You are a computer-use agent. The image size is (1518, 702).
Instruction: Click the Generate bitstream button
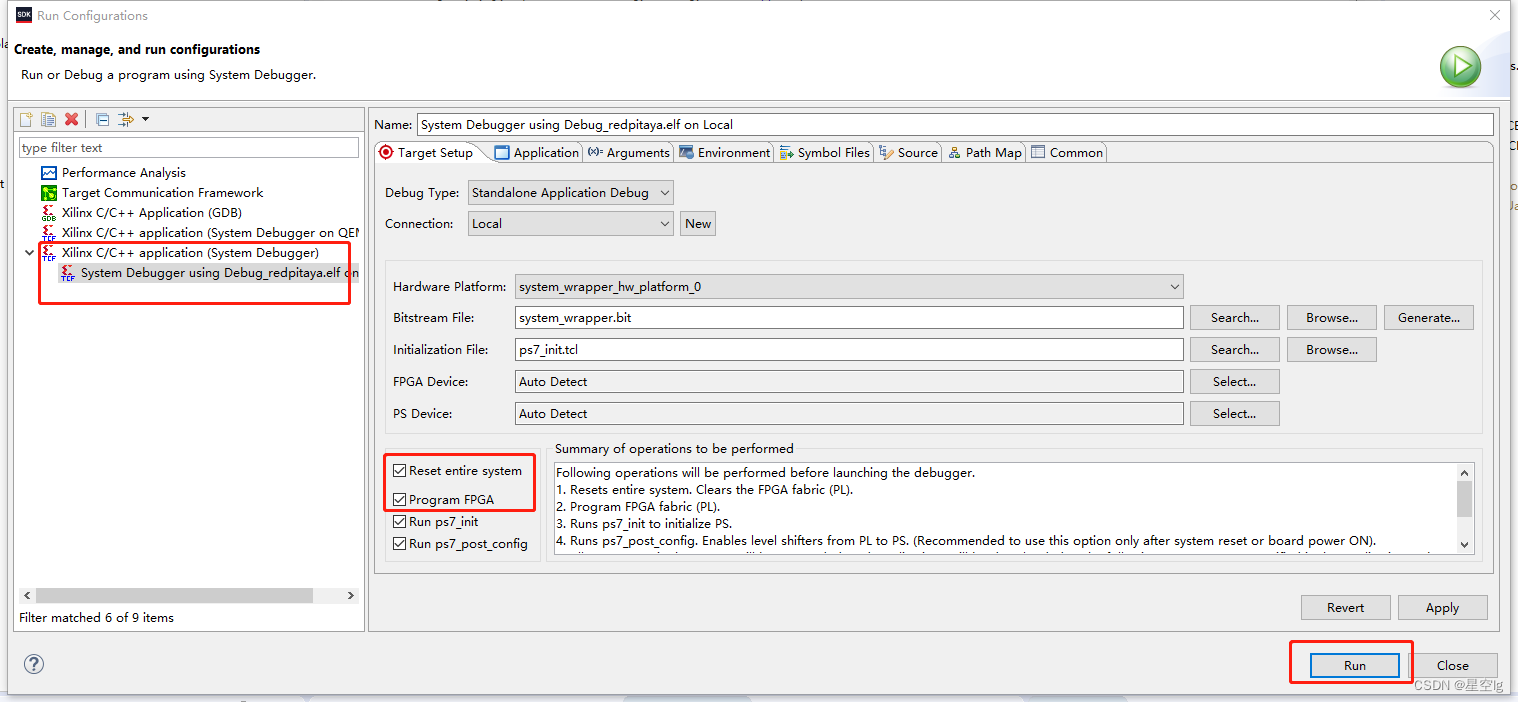pos(1429,317)
